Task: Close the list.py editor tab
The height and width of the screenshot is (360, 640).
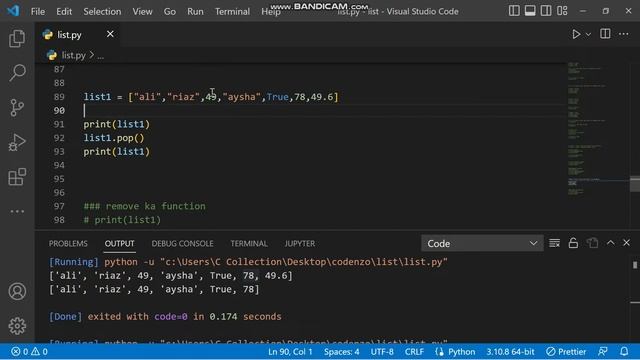Action: click(110, 34)
